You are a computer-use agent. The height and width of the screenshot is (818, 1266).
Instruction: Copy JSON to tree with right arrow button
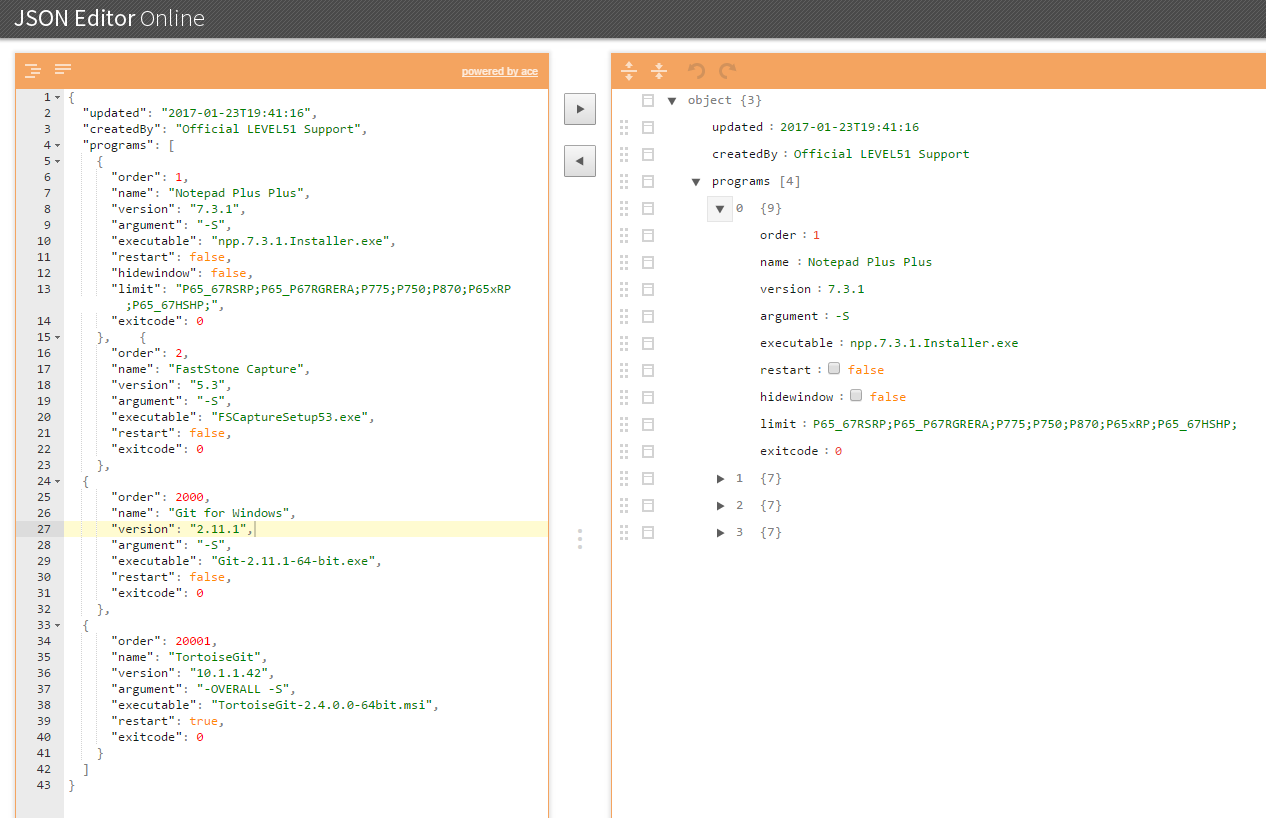[580, 109]
